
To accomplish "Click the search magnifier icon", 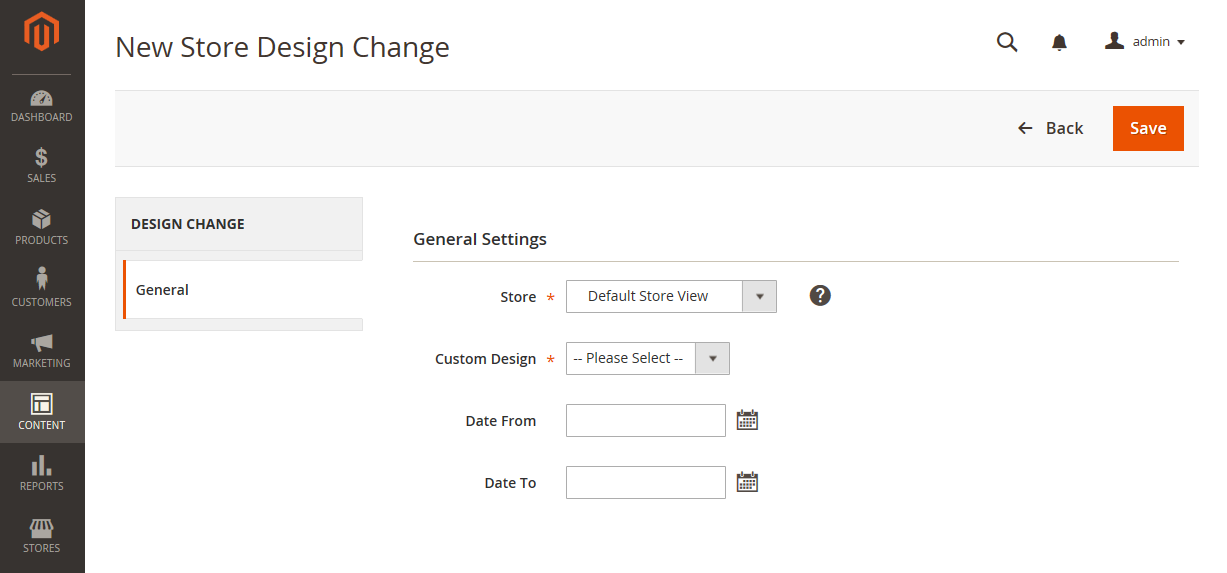I will point(1007,42).
